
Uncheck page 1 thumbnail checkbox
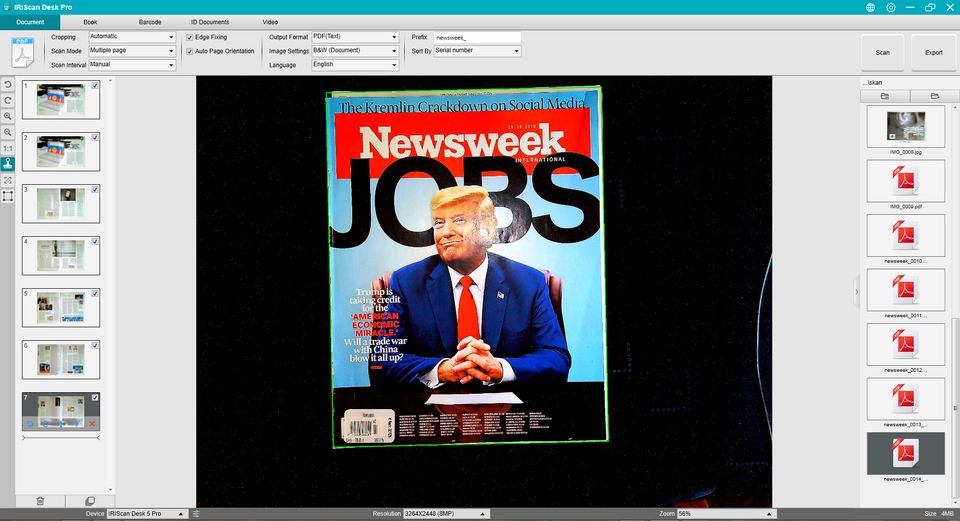(95, 86)
